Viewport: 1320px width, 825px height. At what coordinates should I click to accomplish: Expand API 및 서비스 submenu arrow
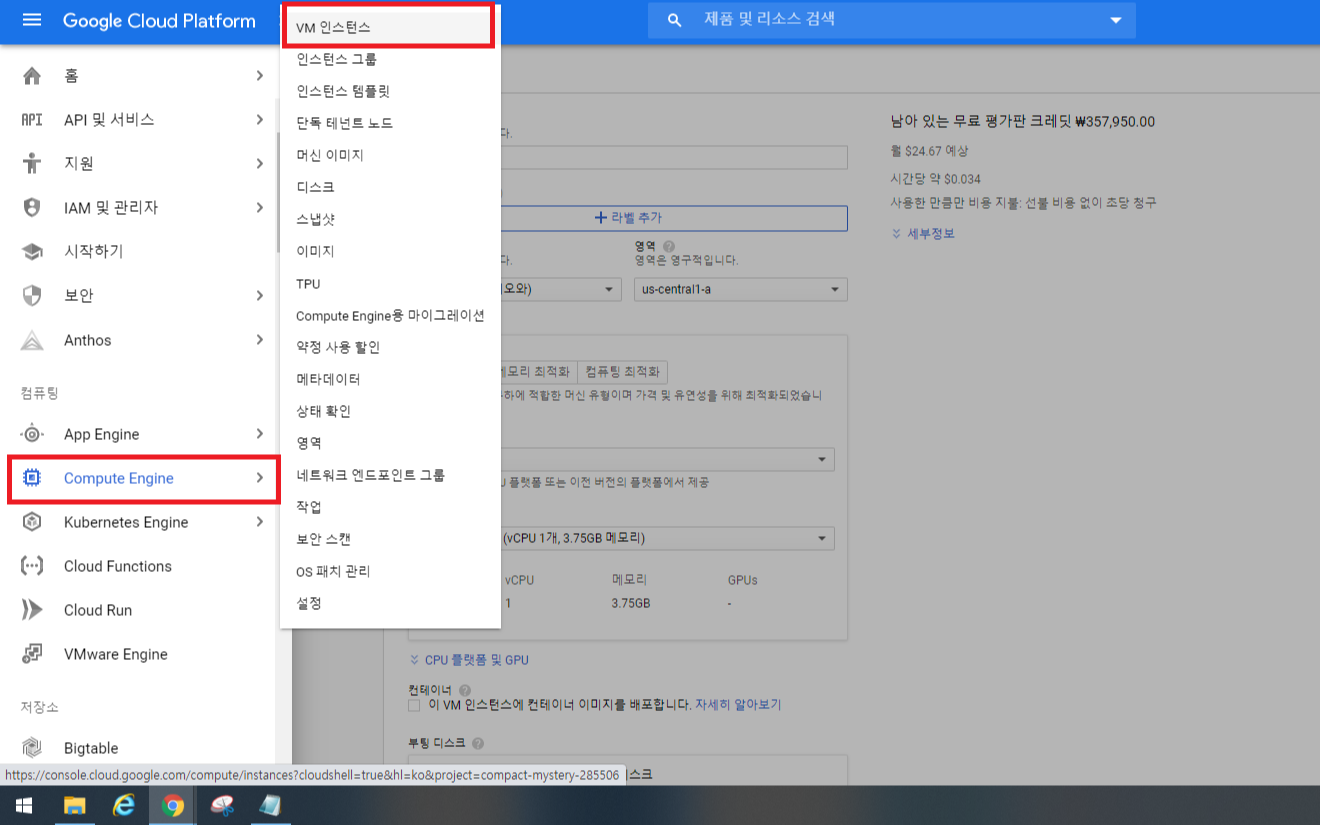pyautogui.click(x=259, y=120)
